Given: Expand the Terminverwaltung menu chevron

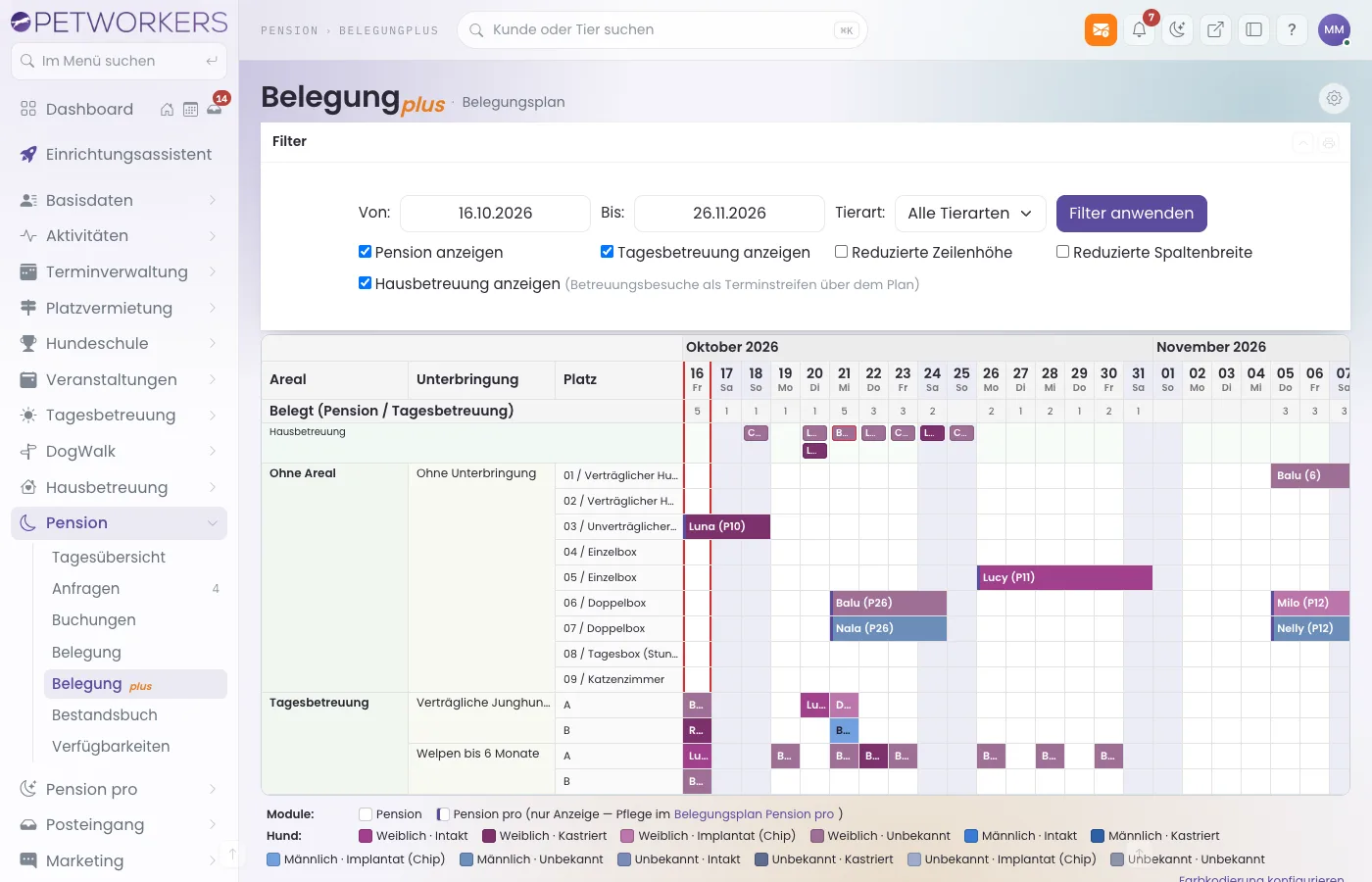Looking at the screenshot, I should coord(213,271).
